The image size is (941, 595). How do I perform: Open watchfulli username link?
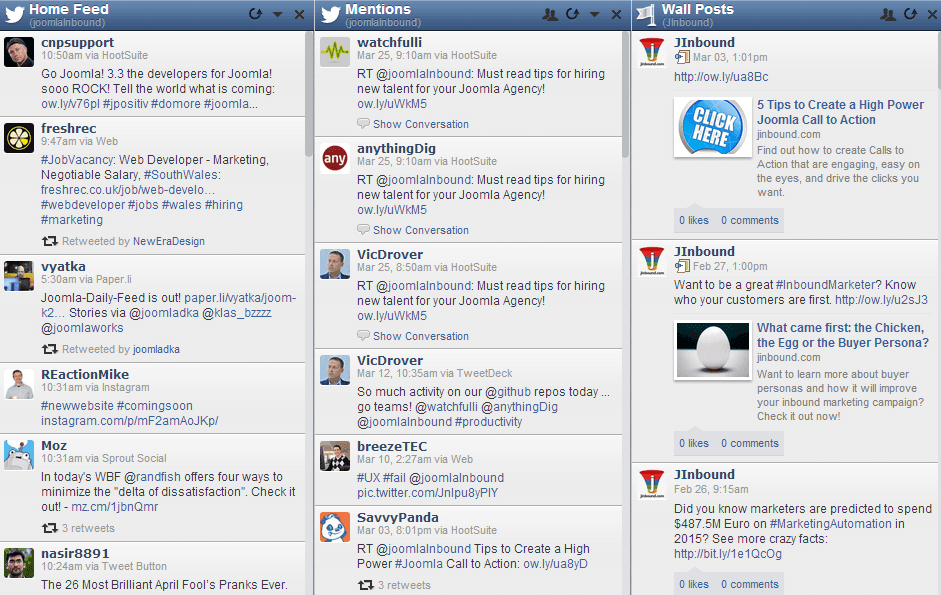[389, 43]
